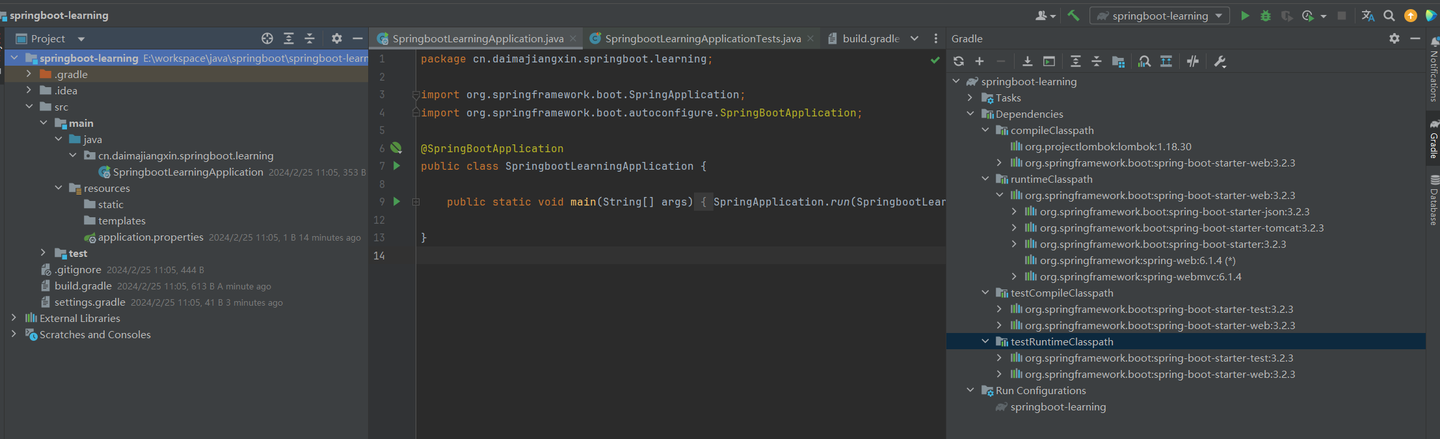Expand folded main method body on line 9

(415, 202)
